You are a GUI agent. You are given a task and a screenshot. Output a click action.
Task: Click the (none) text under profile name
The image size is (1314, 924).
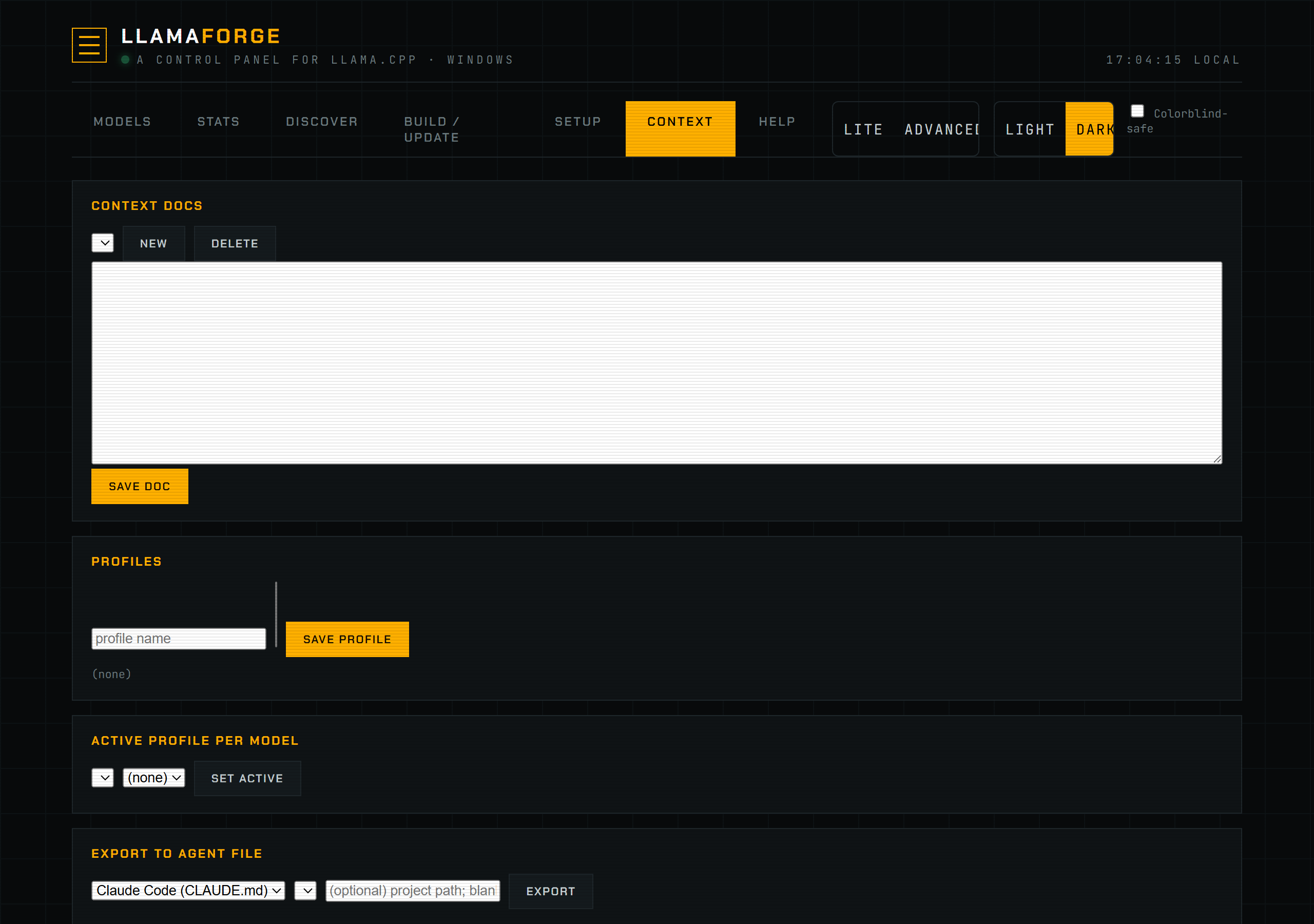click(x=112, y=674)
